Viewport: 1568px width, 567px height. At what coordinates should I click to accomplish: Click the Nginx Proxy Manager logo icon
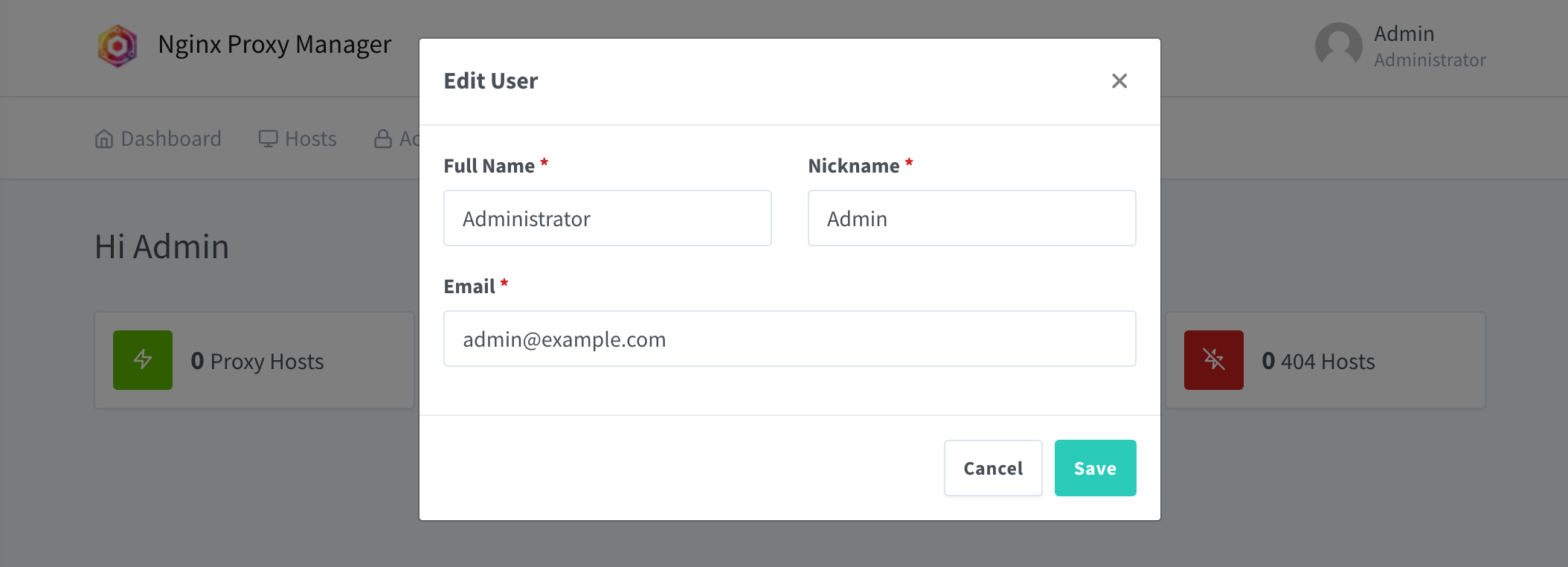(118, 46)
